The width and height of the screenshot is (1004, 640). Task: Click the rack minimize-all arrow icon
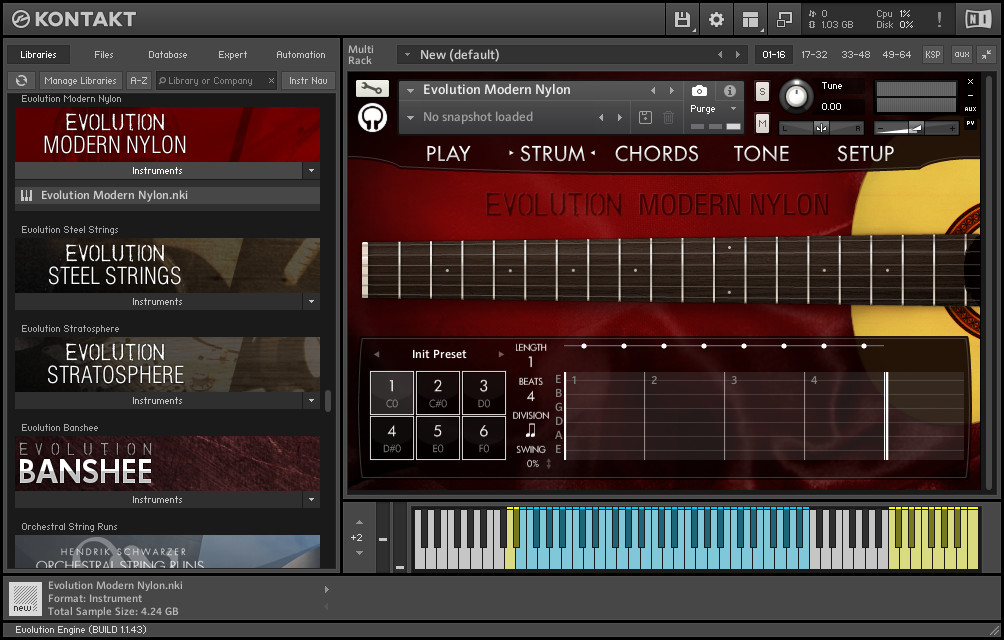pyautogui.click(x=987, y=54)
